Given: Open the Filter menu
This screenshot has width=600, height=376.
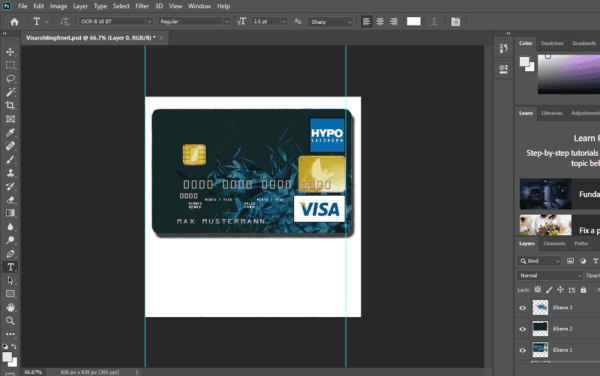Looking at the screenshot, I should coord(142,6).
